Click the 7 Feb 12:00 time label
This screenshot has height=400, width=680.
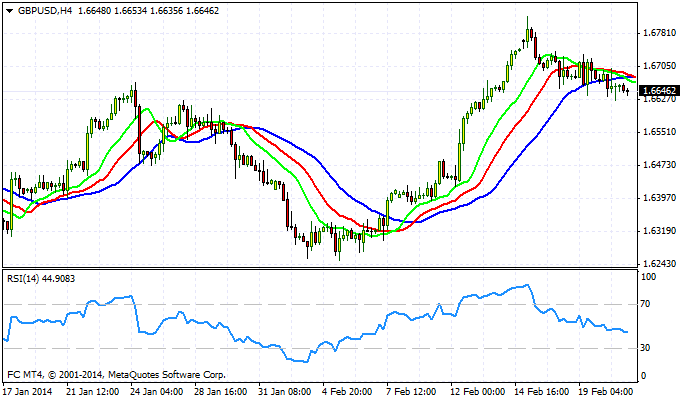[411, 392]
